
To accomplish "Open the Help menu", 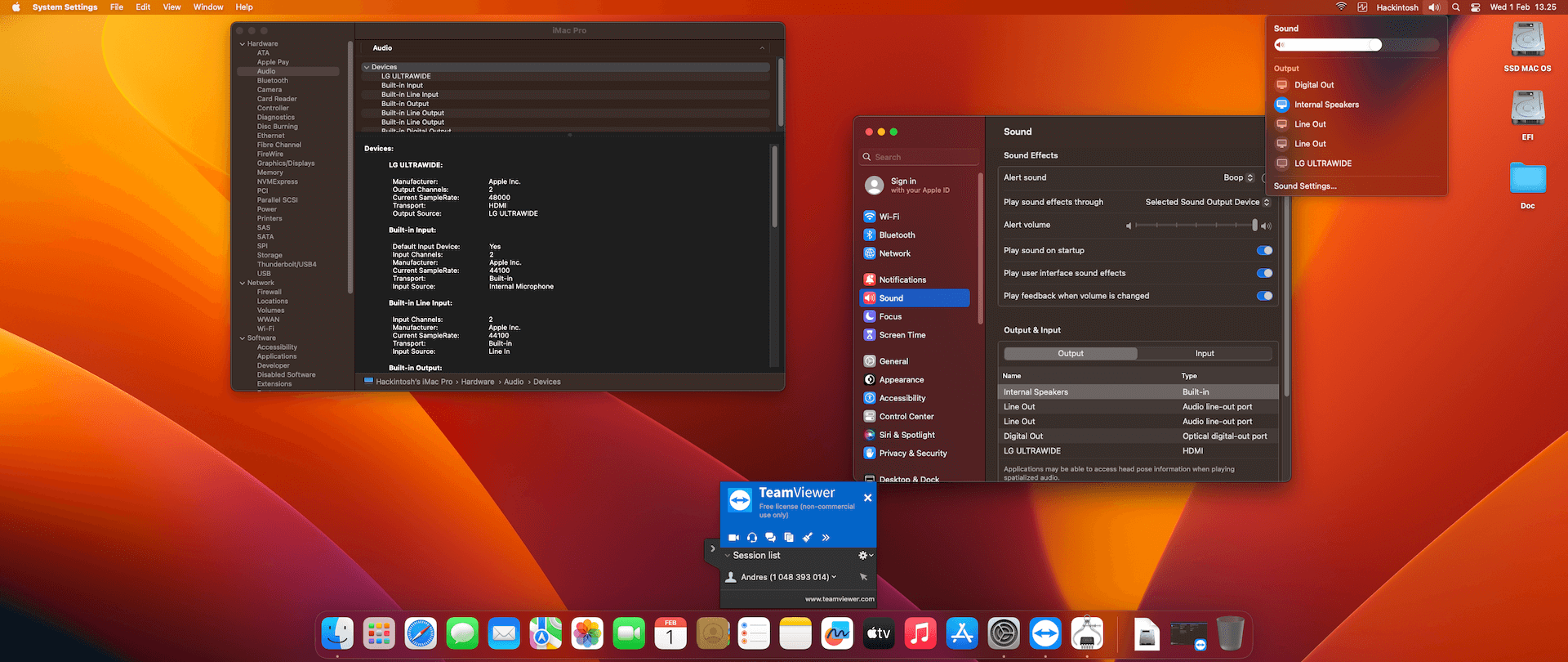I will [x=244, y=7].
